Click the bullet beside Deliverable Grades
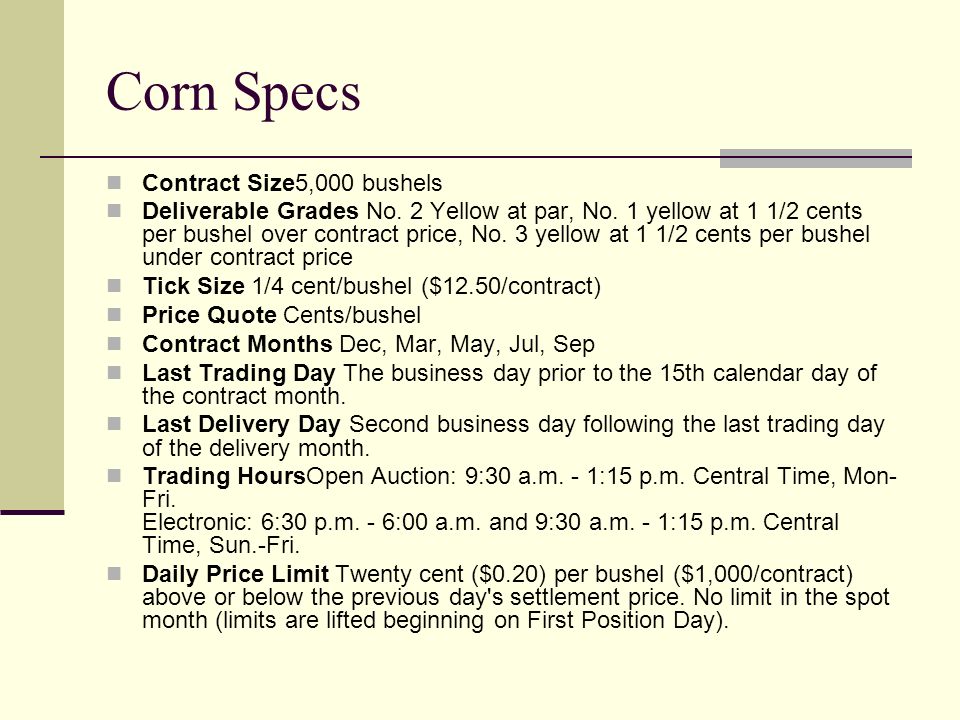The width and height of the screenshot is (960, 720). pos(114,211)
